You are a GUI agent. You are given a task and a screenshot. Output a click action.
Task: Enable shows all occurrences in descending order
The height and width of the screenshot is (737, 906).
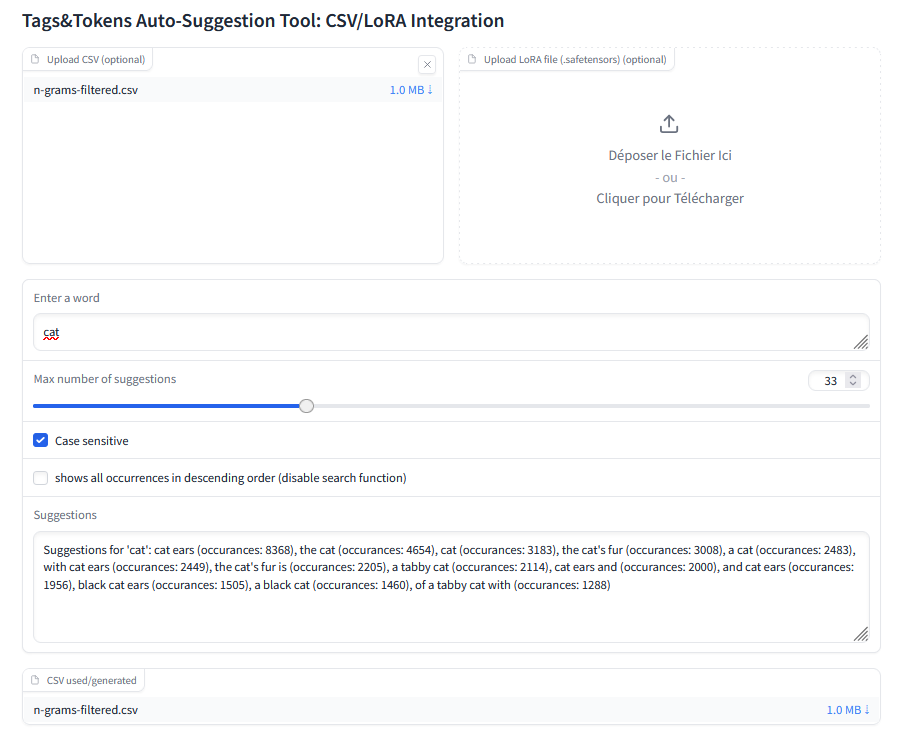41,478
